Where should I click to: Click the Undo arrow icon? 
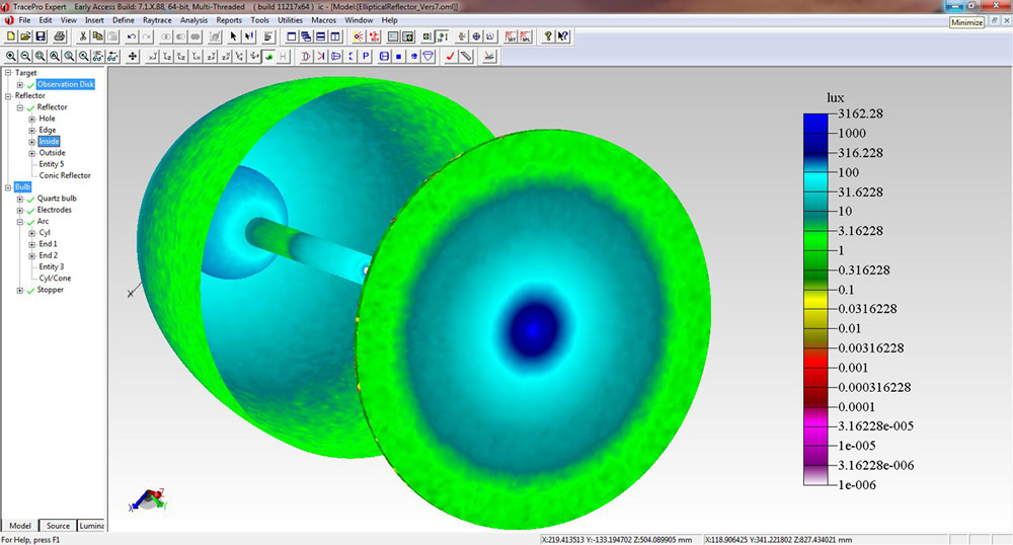(x=132, y=37)
